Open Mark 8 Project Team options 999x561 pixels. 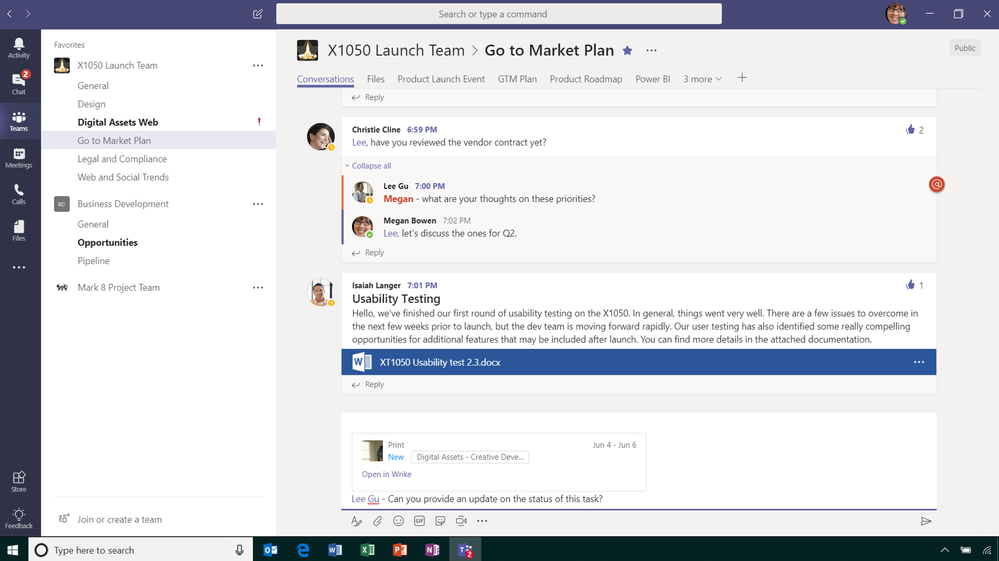click(257, 287)
